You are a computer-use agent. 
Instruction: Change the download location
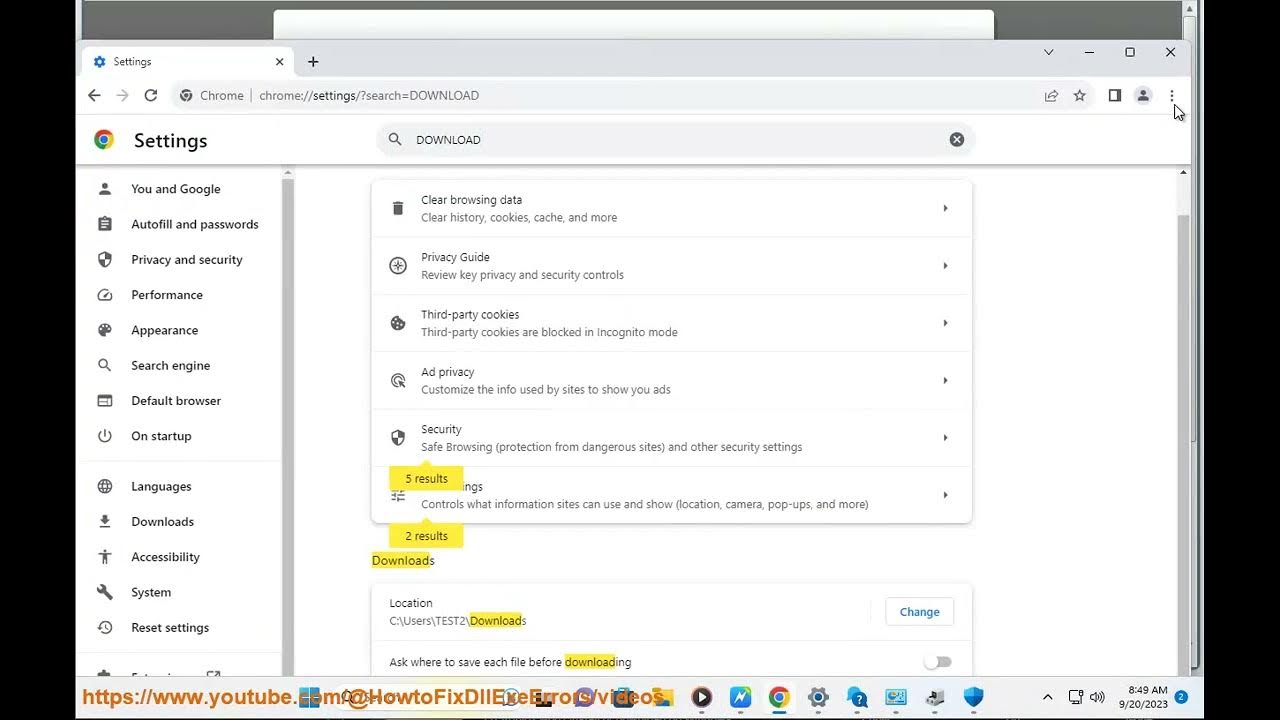[x=919, y=612]
